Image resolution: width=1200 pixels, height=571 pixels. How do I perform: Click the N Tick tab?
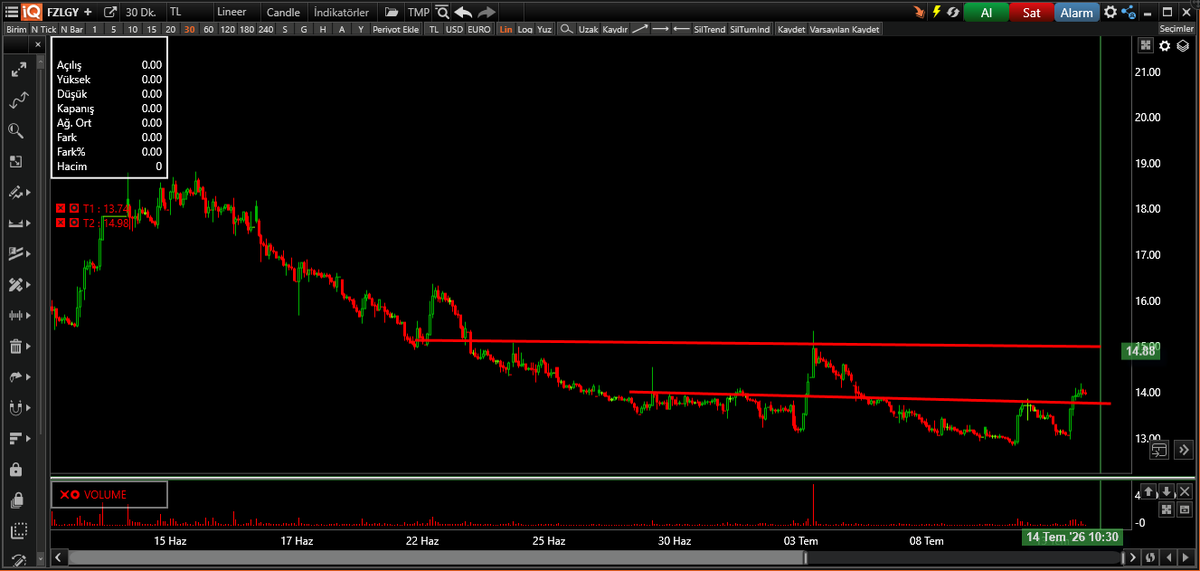tap(43, 30)
